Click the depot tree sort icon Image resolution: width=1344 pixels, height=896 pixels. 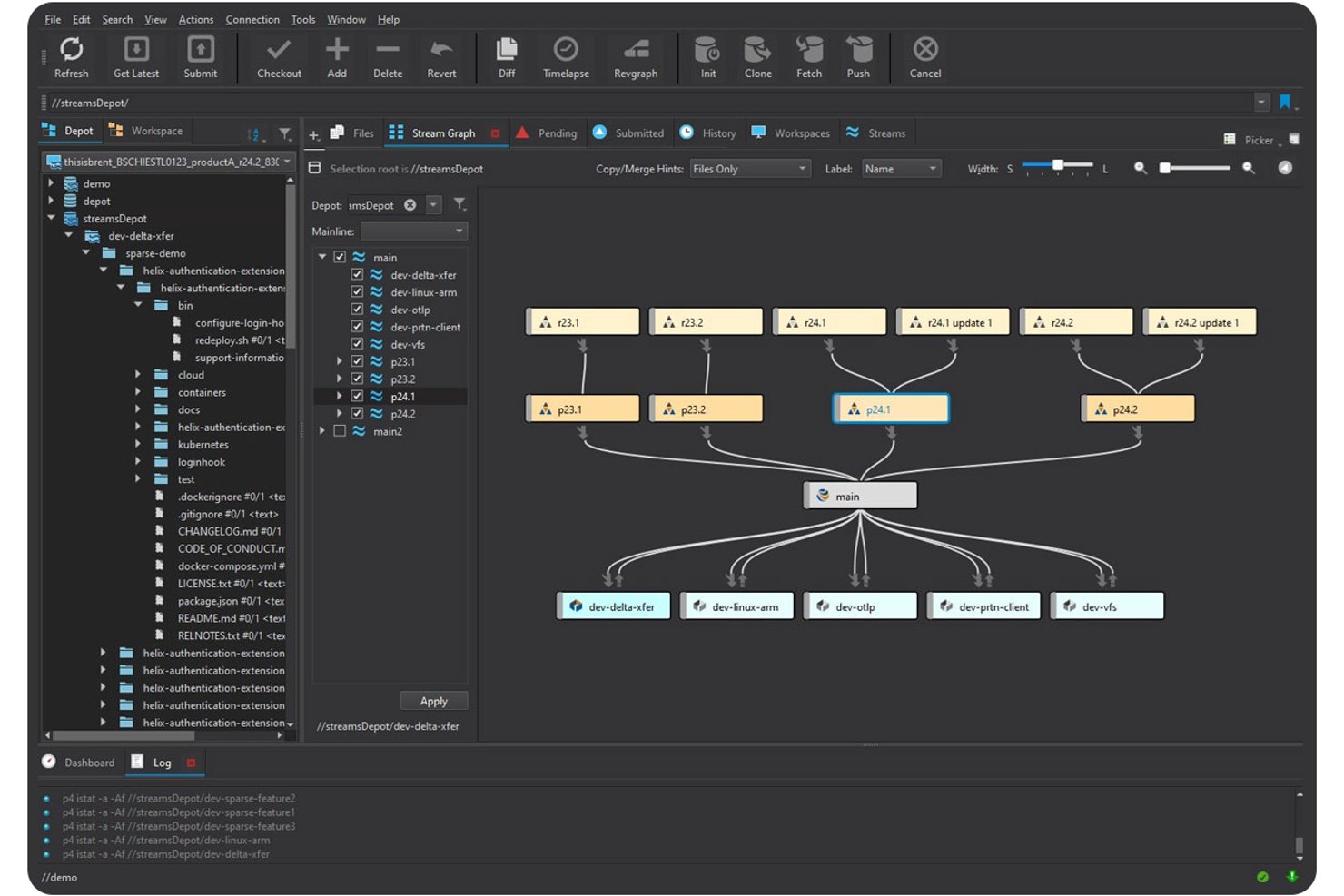pyautogui.click(x=255, y=134)
